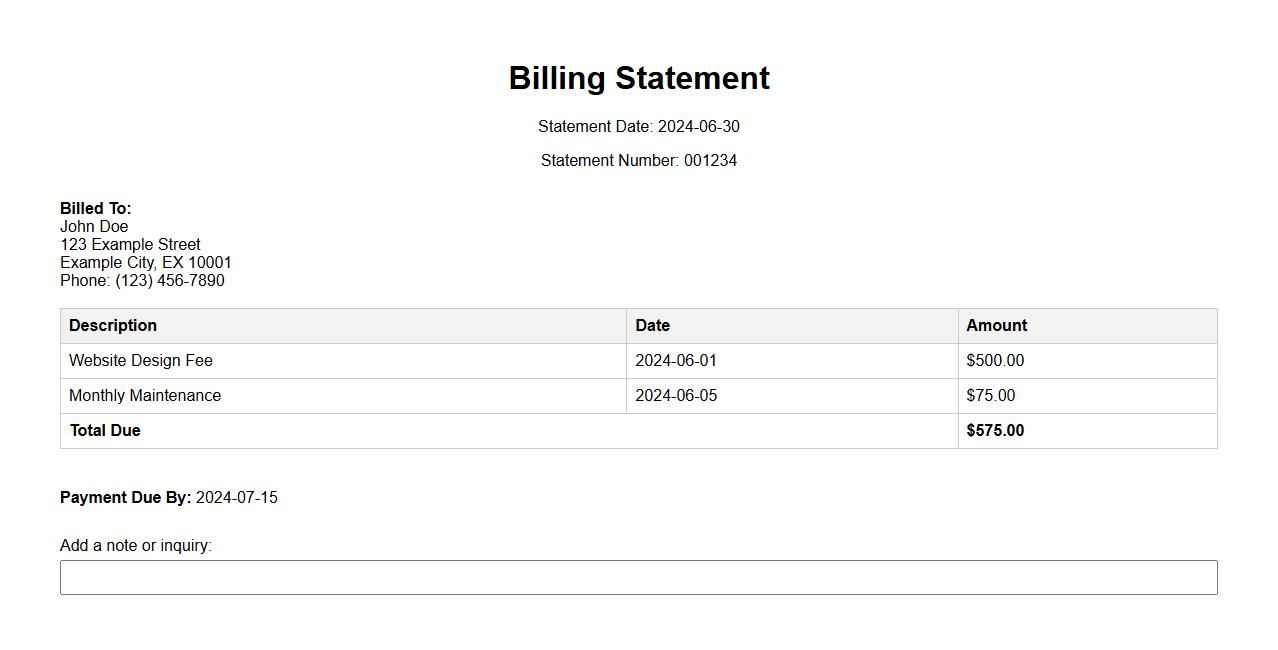The image size is (1278, 650).
Task: Click the $575.00 total amount
Action: click(x=995, y=431)
